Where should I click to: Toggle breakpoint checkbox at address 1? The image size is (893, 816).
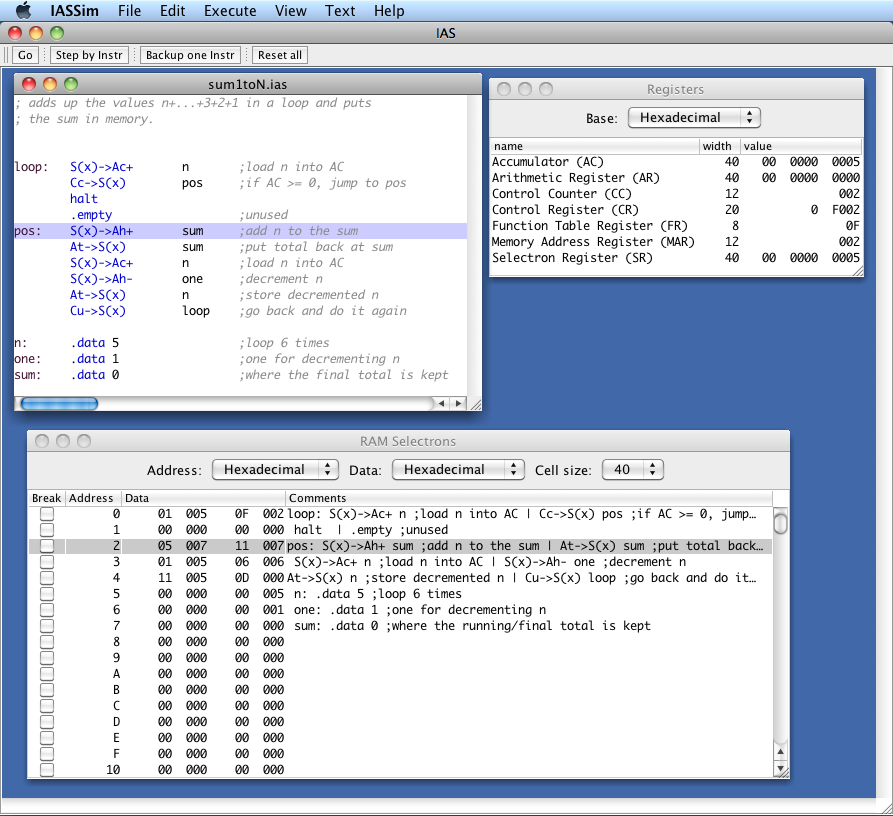click(47, 530)
